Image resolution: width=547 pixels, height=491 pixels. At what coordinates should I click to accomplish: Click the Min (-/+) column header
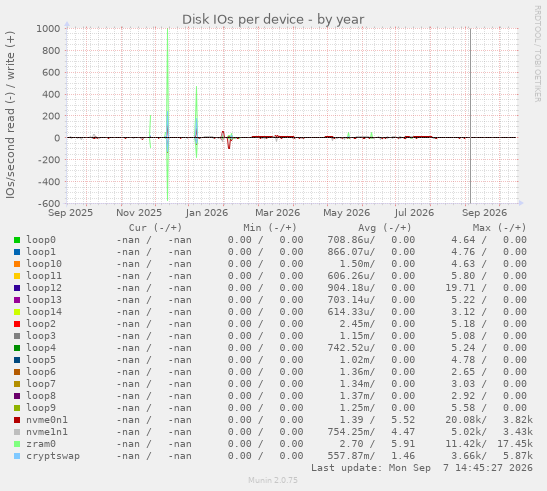point(270,228)
